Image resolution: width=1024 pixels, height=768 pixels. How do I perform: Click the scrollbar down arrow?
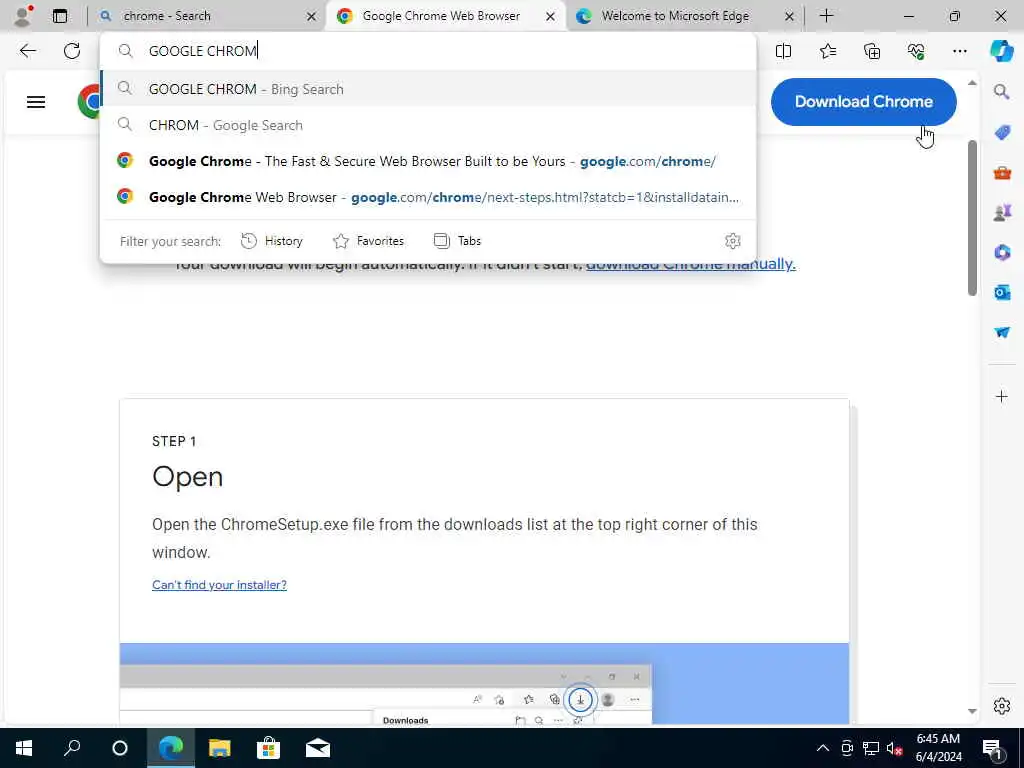pos(972,711)
